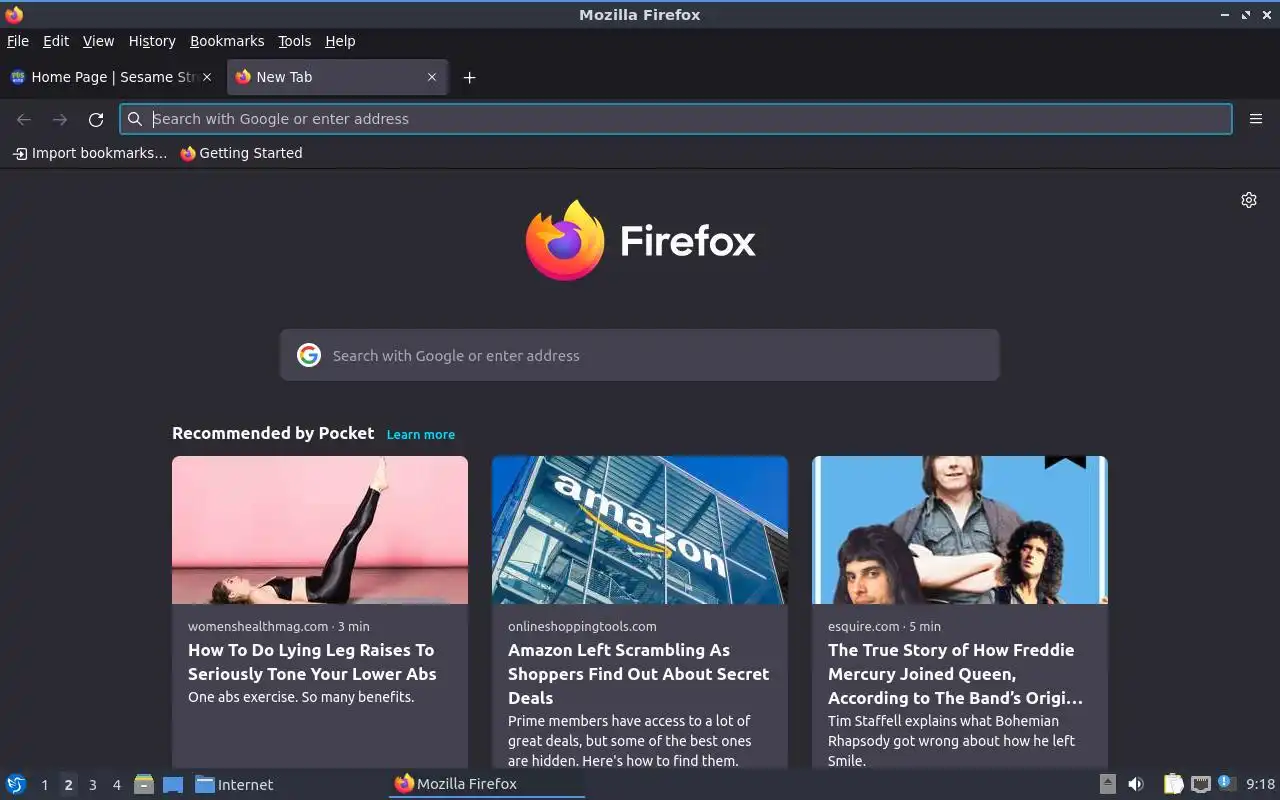Image resolution: width=1280 pixels, height=800 pixels.
Task: Click the Firefox logo on the new tab page
Action: coord(640,241)
